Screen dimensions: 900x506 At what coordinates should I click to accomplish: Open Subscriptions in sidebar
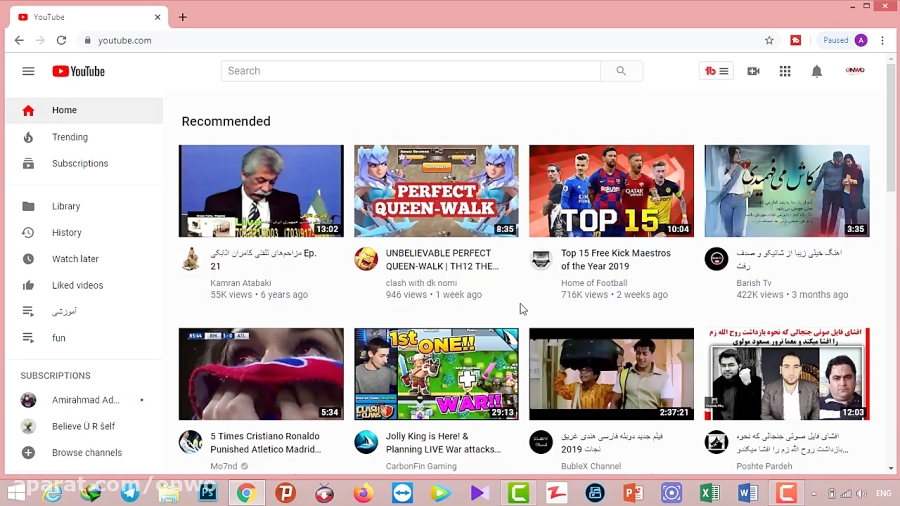pyautogui.click(x=84, y=164)
